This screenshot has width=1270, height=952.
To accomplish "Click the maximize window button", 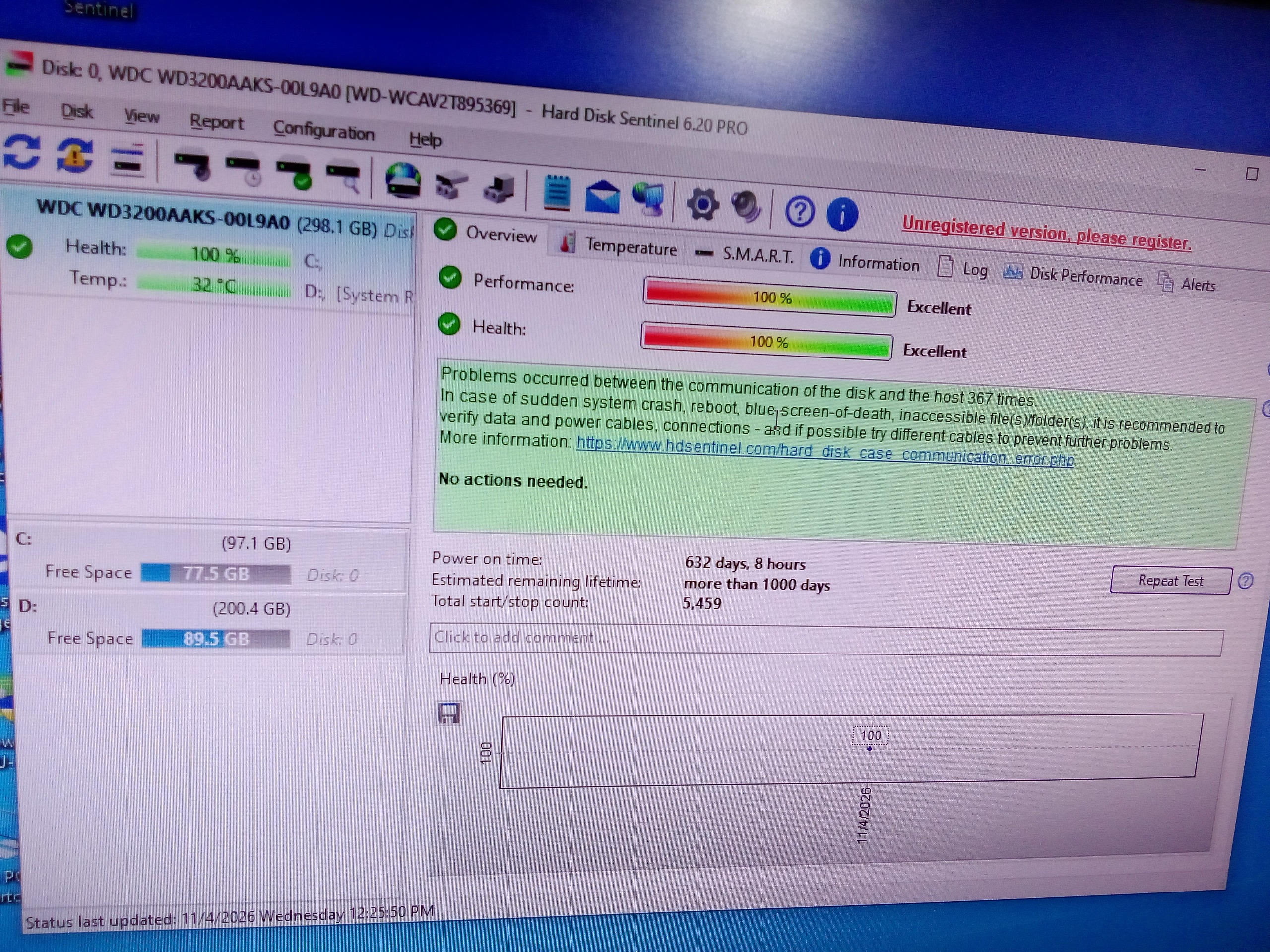I will point(1252,174).
